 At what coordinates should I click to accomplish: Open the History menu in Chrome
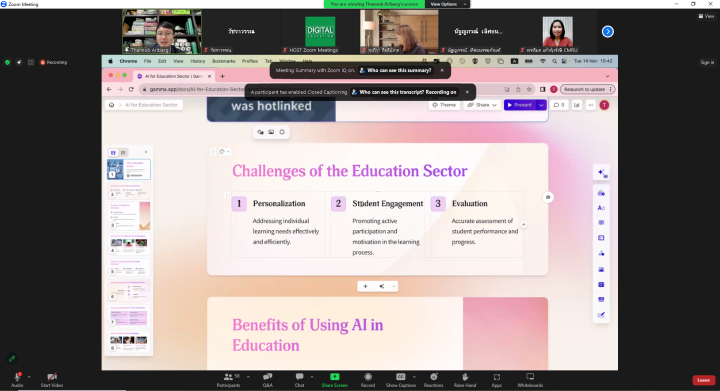[197, 61]
